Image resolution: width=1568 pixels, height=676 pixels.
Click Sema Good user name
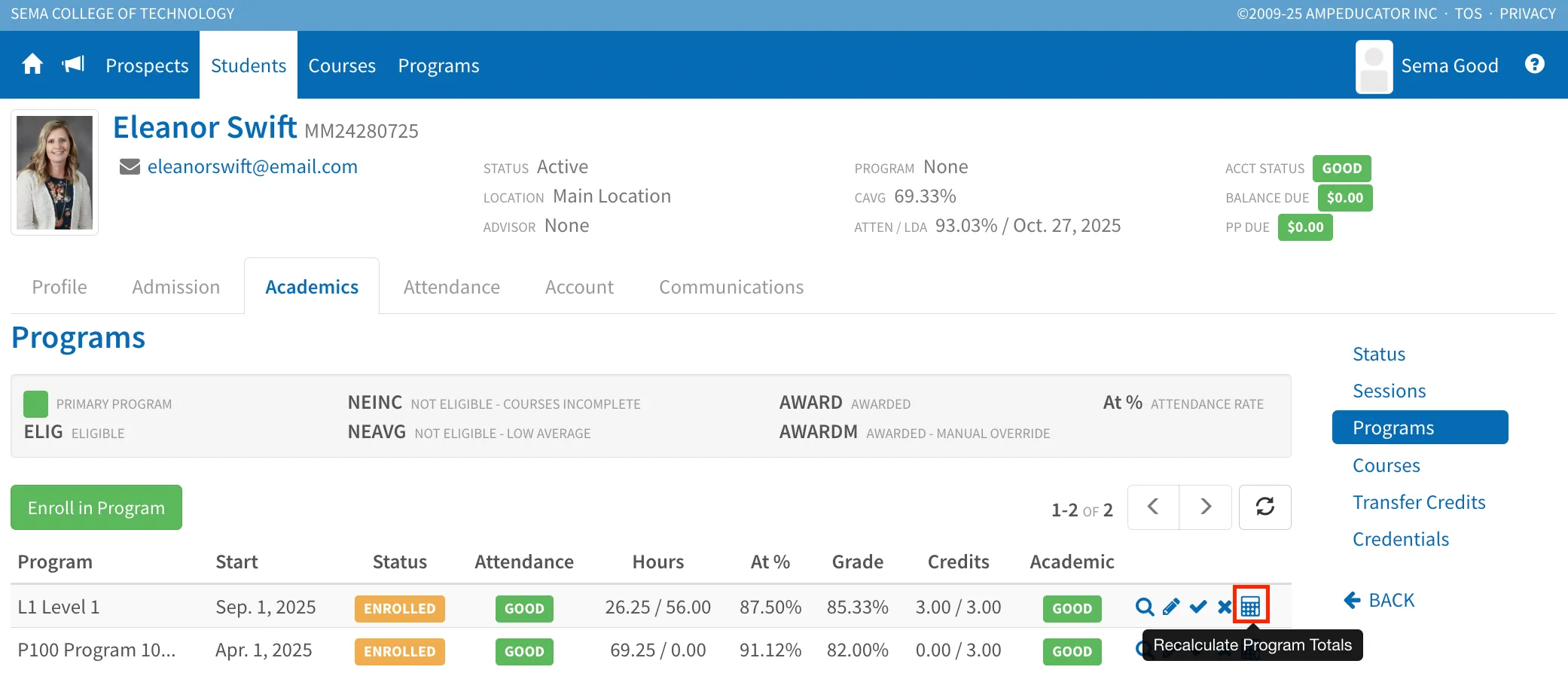click(x=1450, y=65)
